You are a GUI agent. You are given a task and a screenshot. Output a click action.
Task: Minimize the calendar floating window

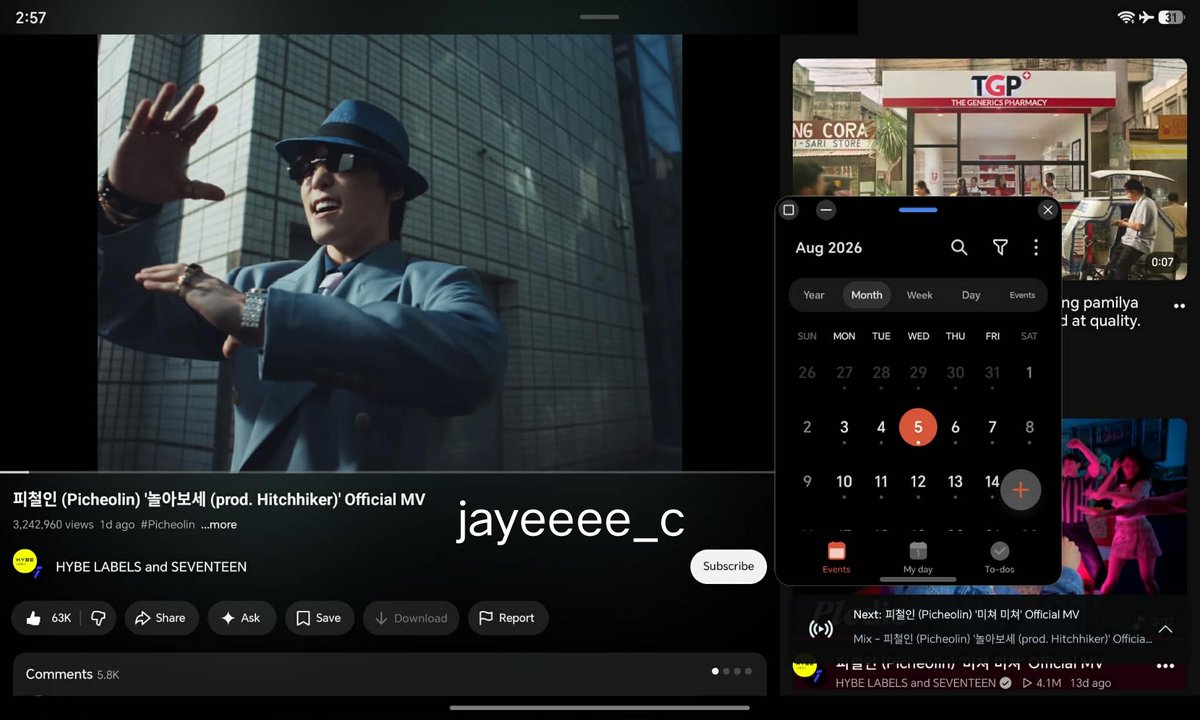(825, 210)
